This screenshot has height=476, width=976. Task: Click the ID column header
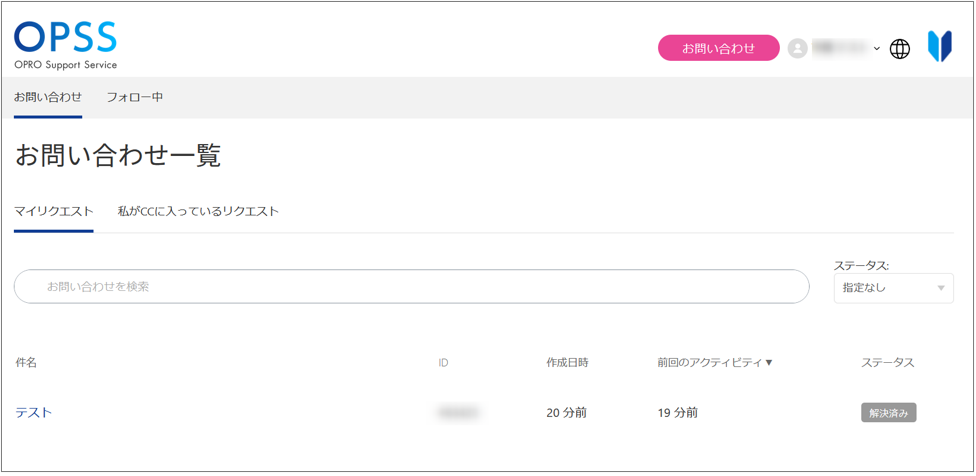point(443,362)
